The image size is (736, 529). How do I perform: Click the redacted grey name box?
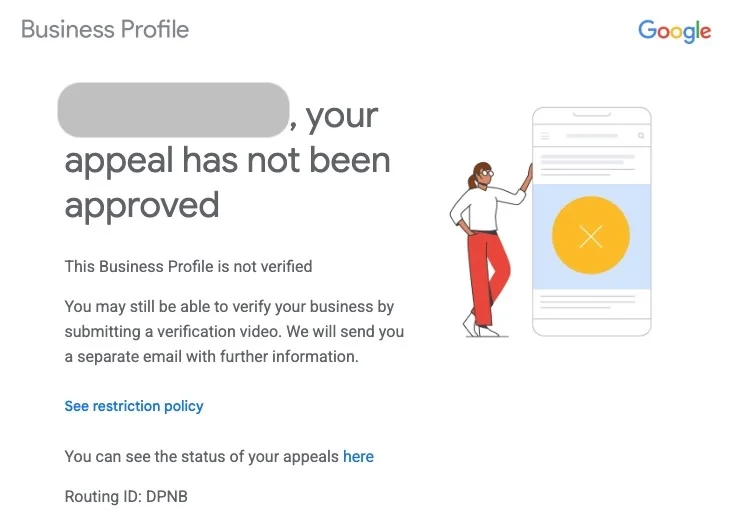(173, 110)
